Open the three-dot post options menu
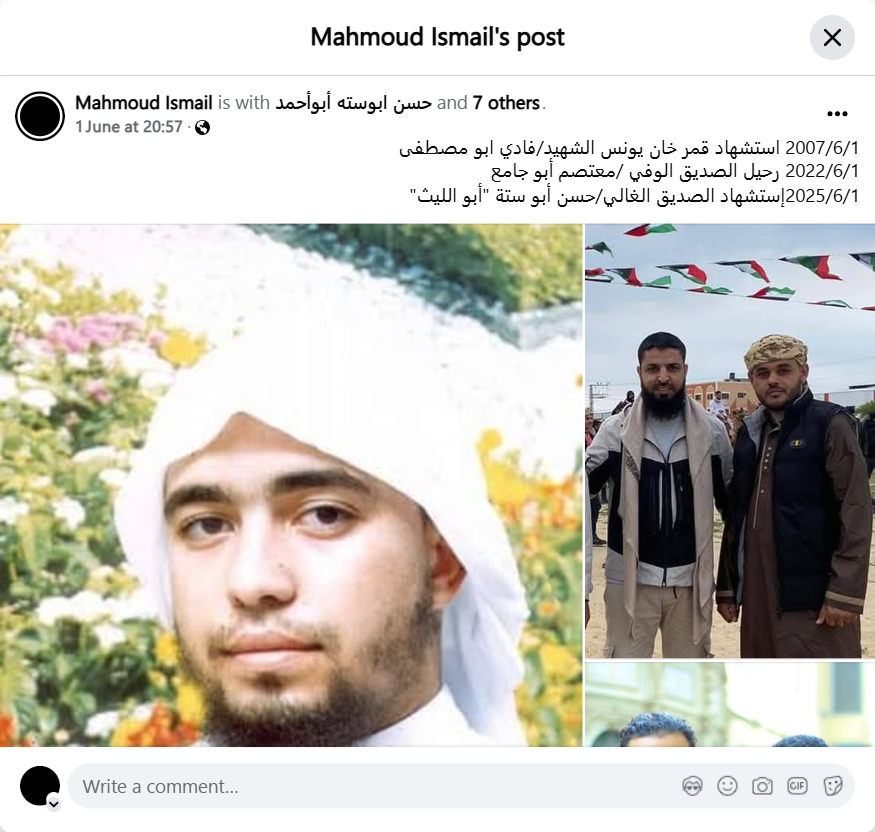This screenshot has height=832, width=875. tap(837, 114)
